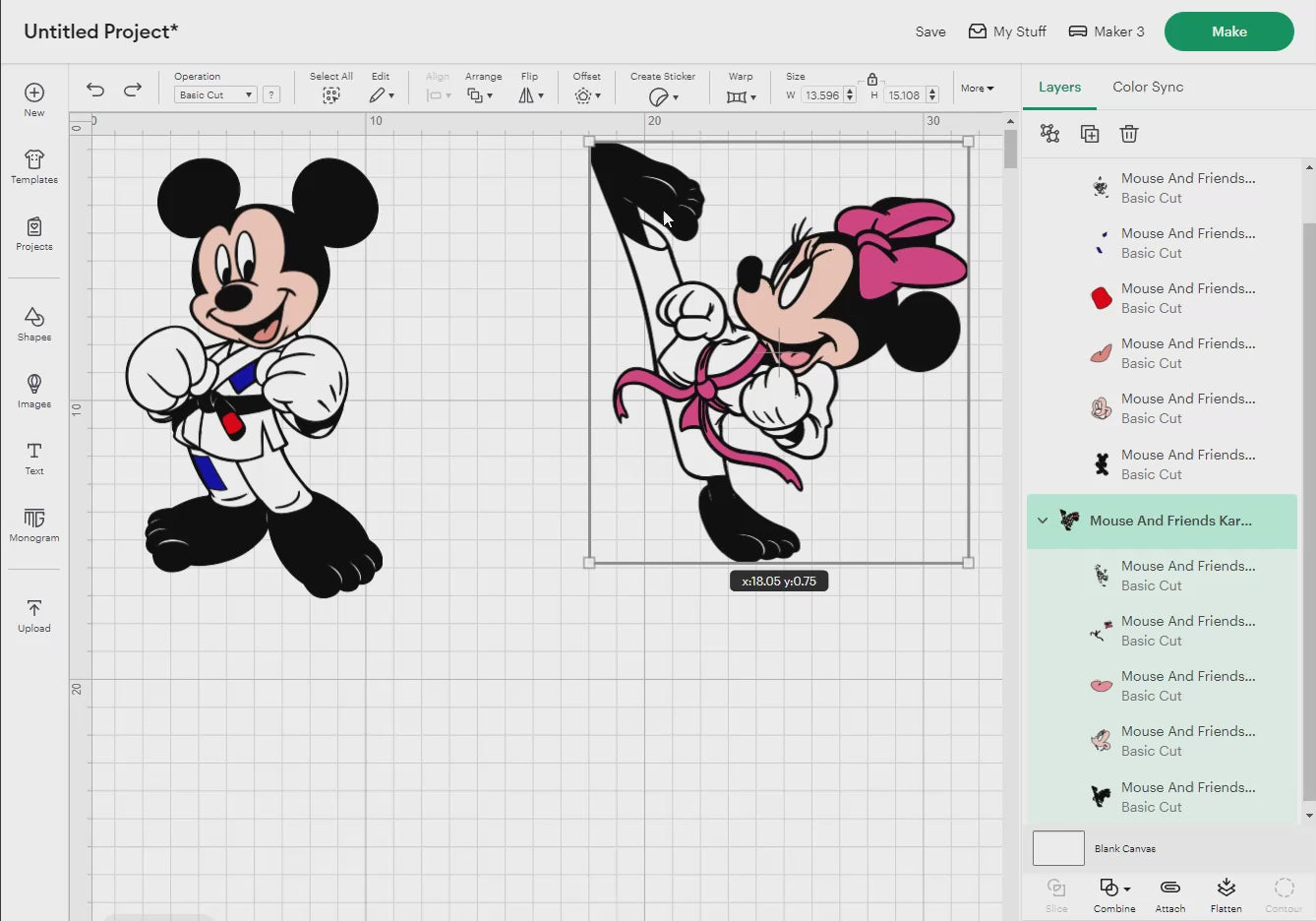Image resolution: width=1316 pixels, height=921 pixels.
Task: Collapse the Mouse And Friends Kar... group
Action: tap(1043, 521)
